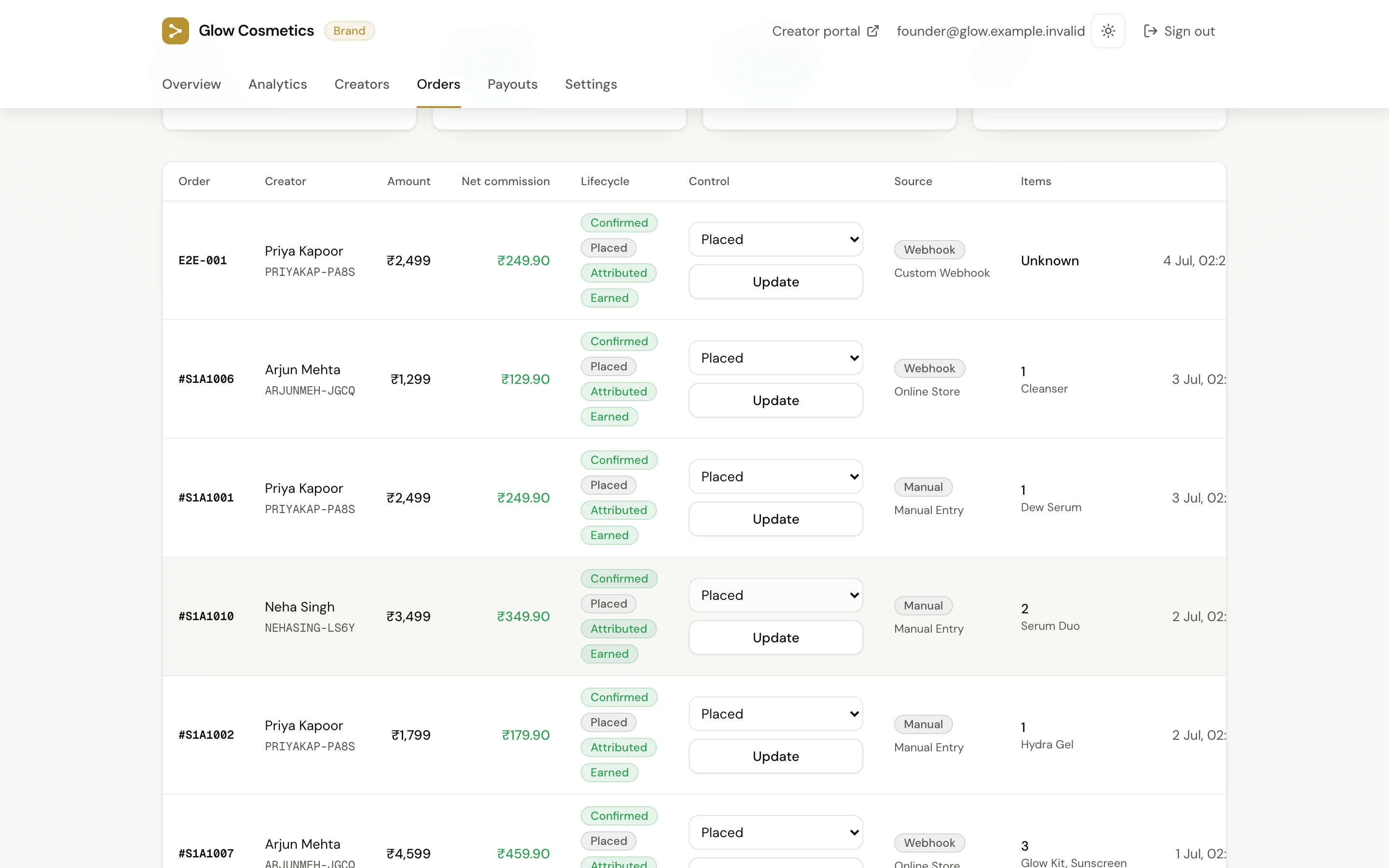Click the external link icon beside Creator portal
The width and height of the screenshot is (1389, 868).
click(872, 31)
